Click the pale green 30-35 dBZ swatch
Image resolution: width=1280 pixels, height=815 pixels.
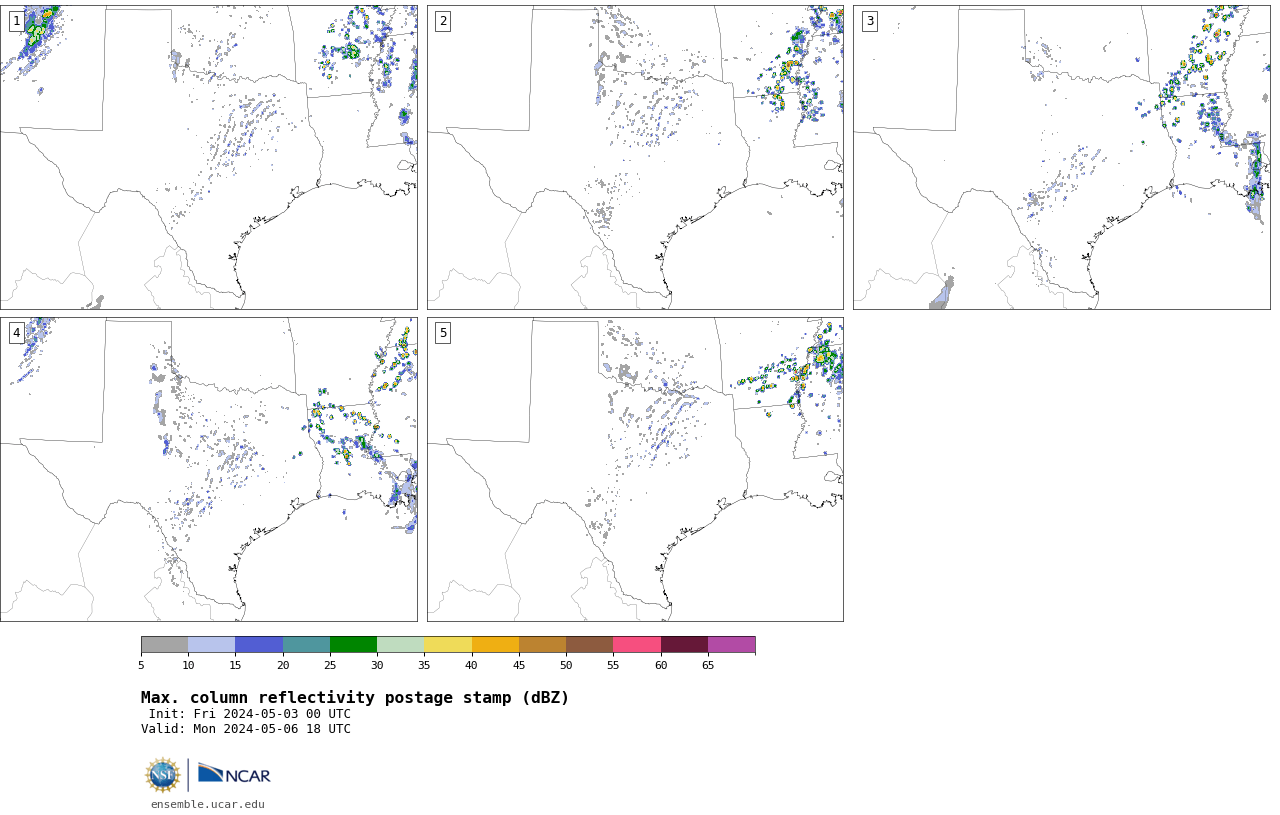click(x=401, y=644)
